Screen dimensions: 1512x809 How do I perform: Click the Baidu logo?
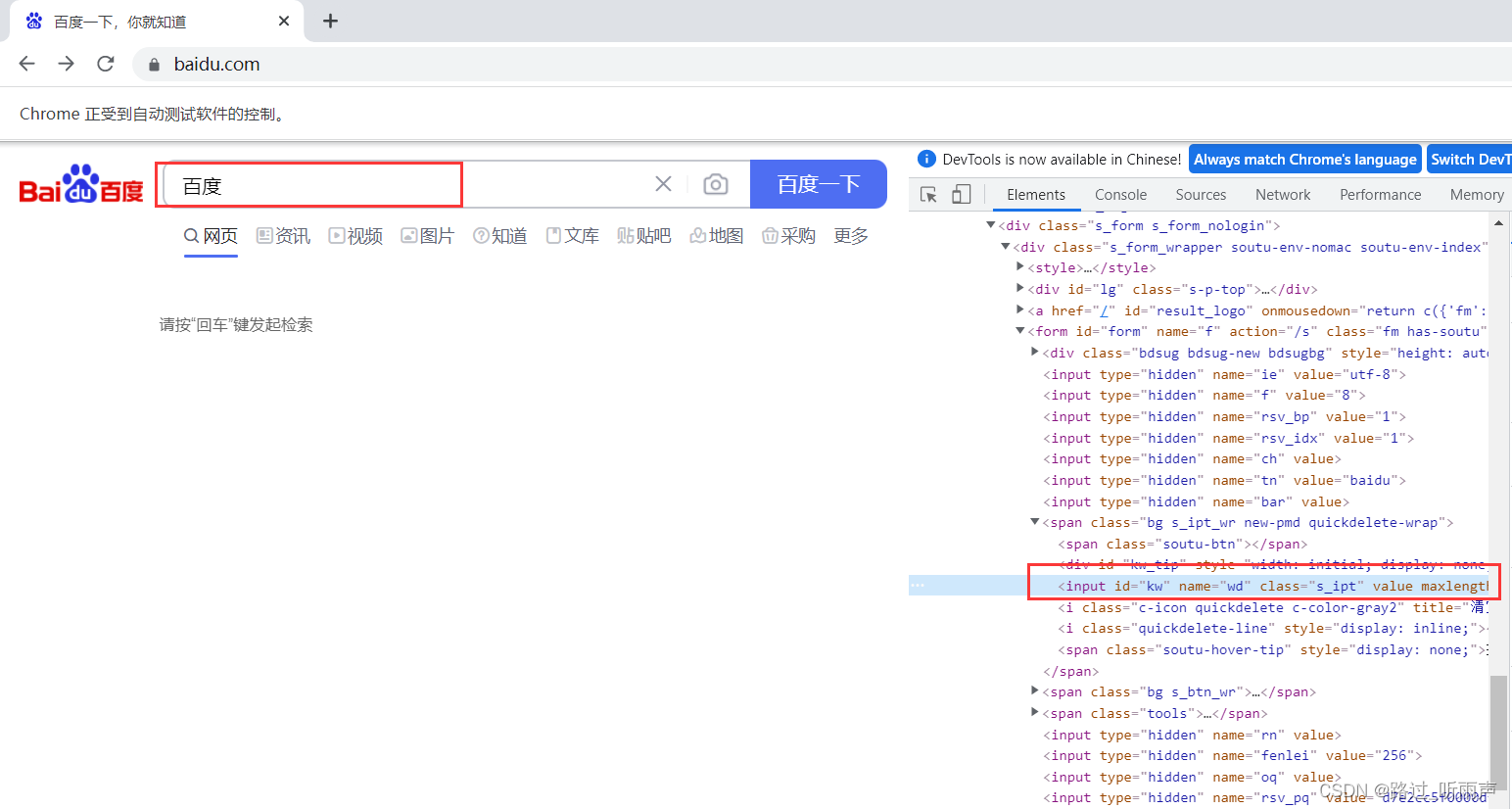[x=81, y=184]
